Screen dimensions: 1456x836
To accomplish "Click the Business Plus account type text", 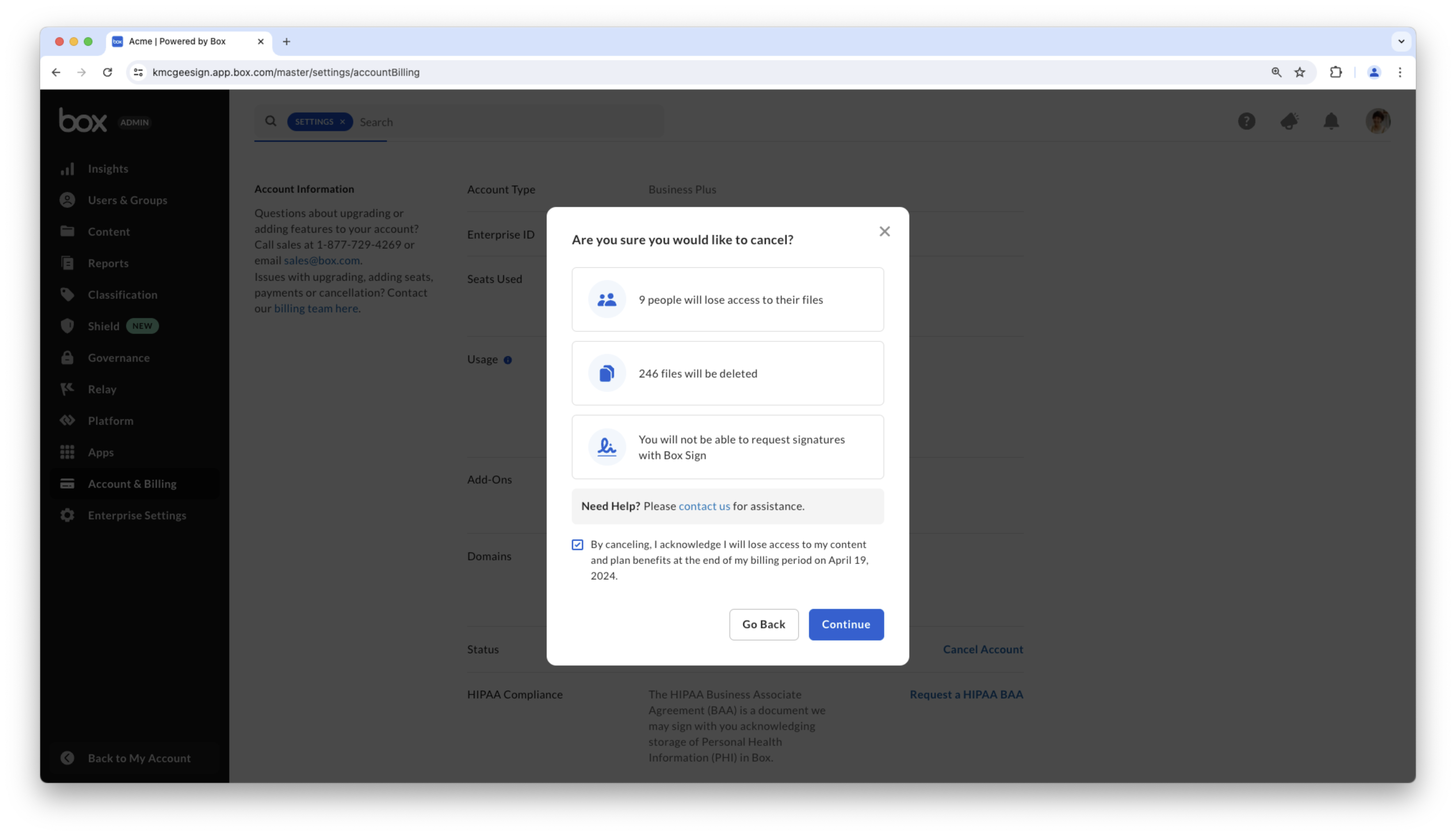I will coord(681,189).
